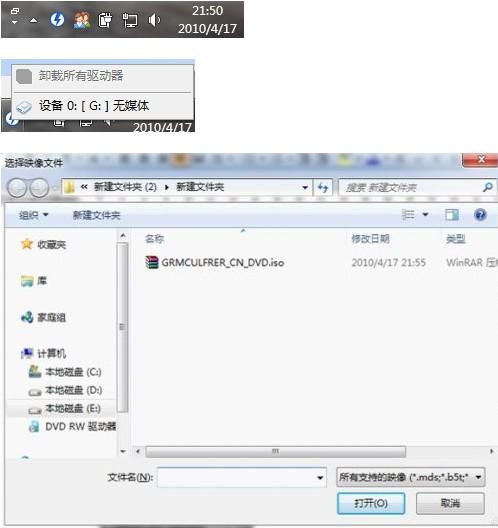Expand the address bar history dropdown
Image resolution: width=498 pixels, height=528 pixels.
305,188
